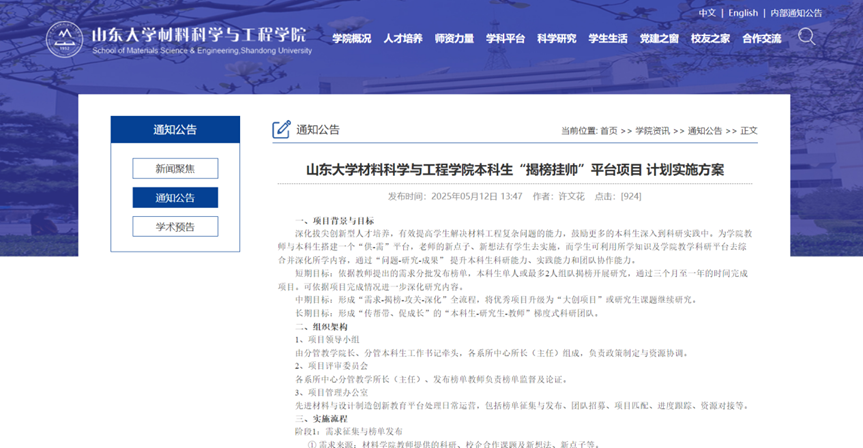Expand the 科学研究 navigation item
This screenshot has height=448, width=863.
(557, 38)
